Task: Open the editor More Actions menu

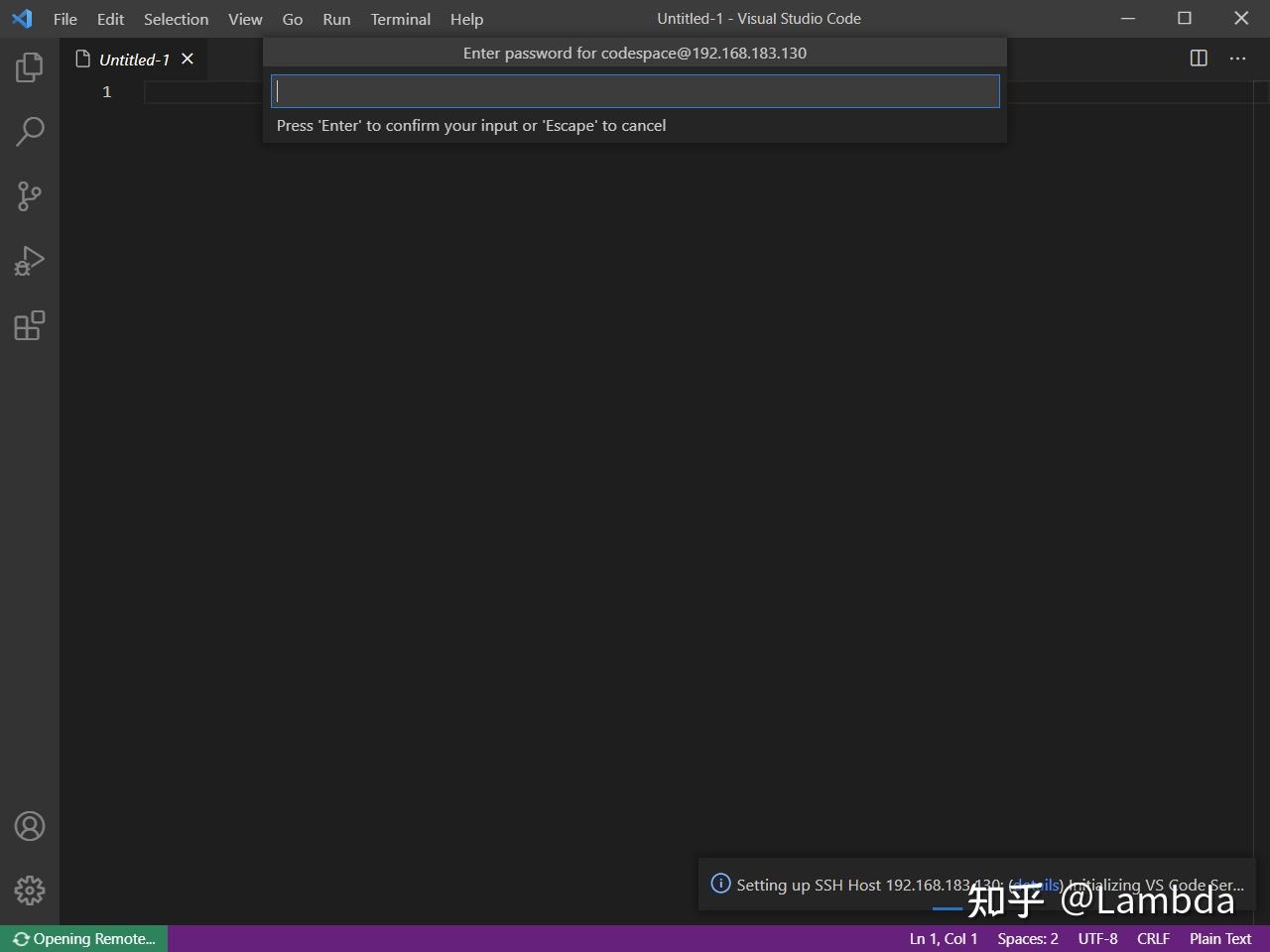Action: point(1237,59)
